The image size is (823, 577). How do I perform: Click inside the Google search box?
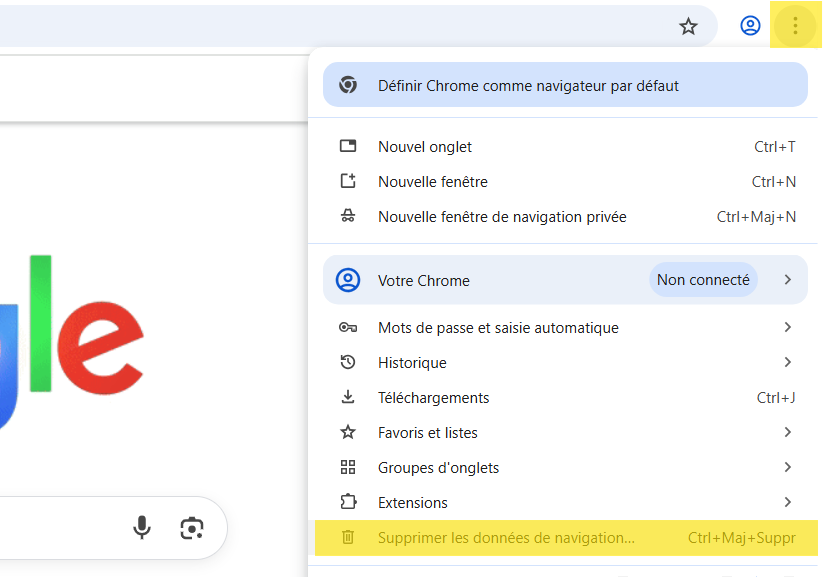tap(60, 527)
